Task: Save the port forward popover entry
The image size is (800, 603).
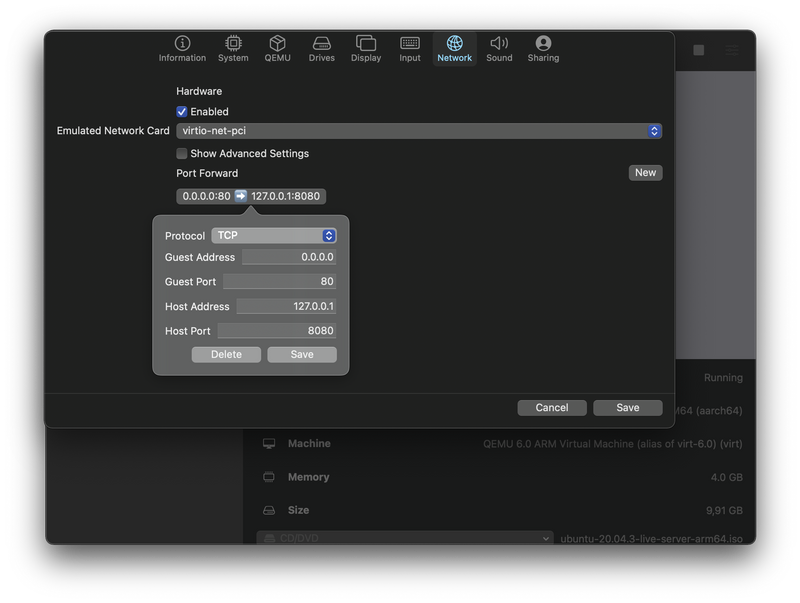Action: [x=302, y=355]
